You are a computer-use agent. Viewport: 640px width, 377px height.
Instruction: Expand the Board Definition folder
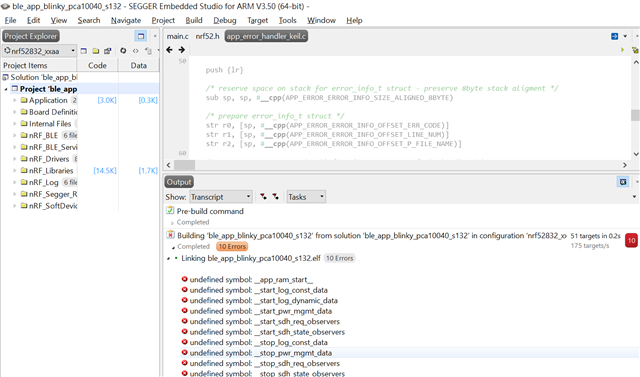click(x=15, y=112)
